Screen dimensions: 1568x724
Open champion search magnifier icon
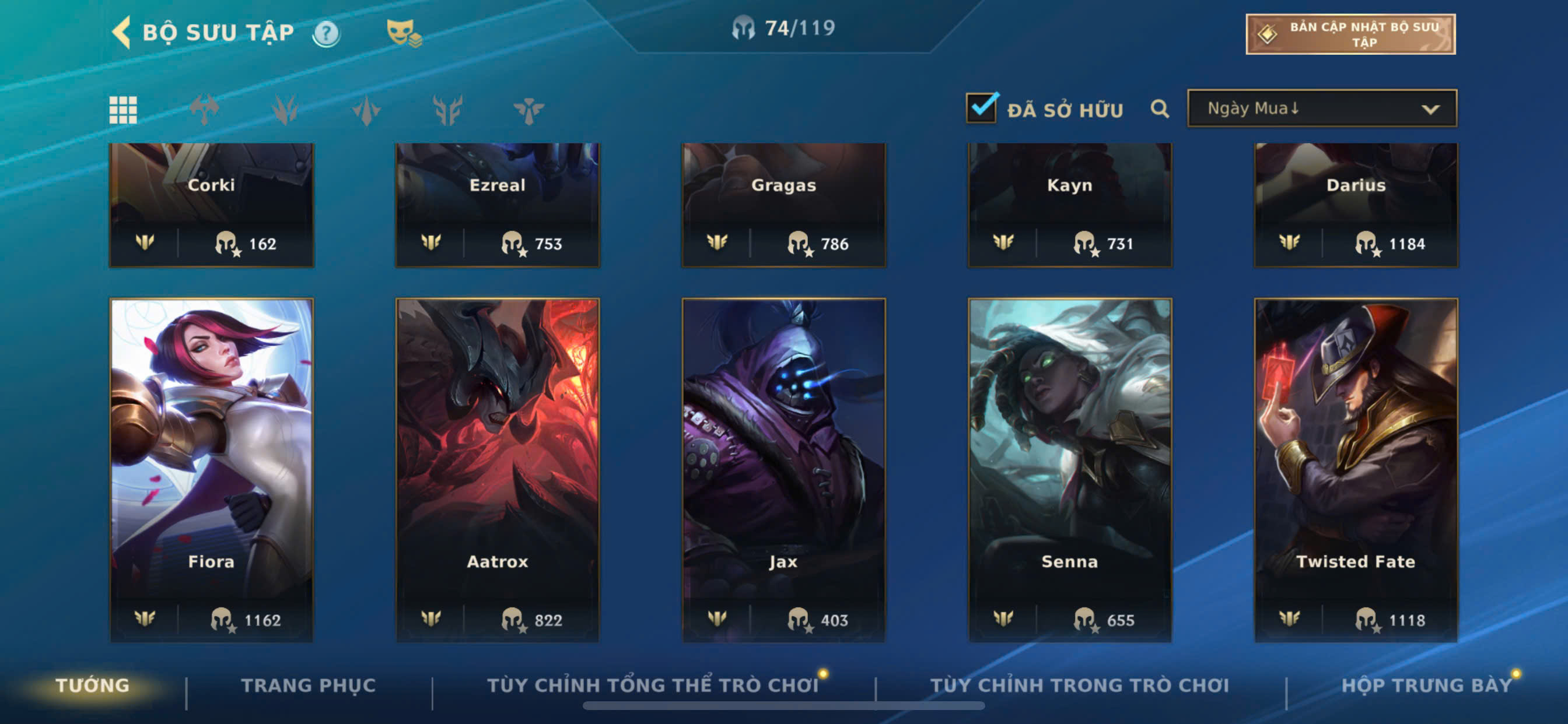pyautogui.click(x=1160, y=109)
